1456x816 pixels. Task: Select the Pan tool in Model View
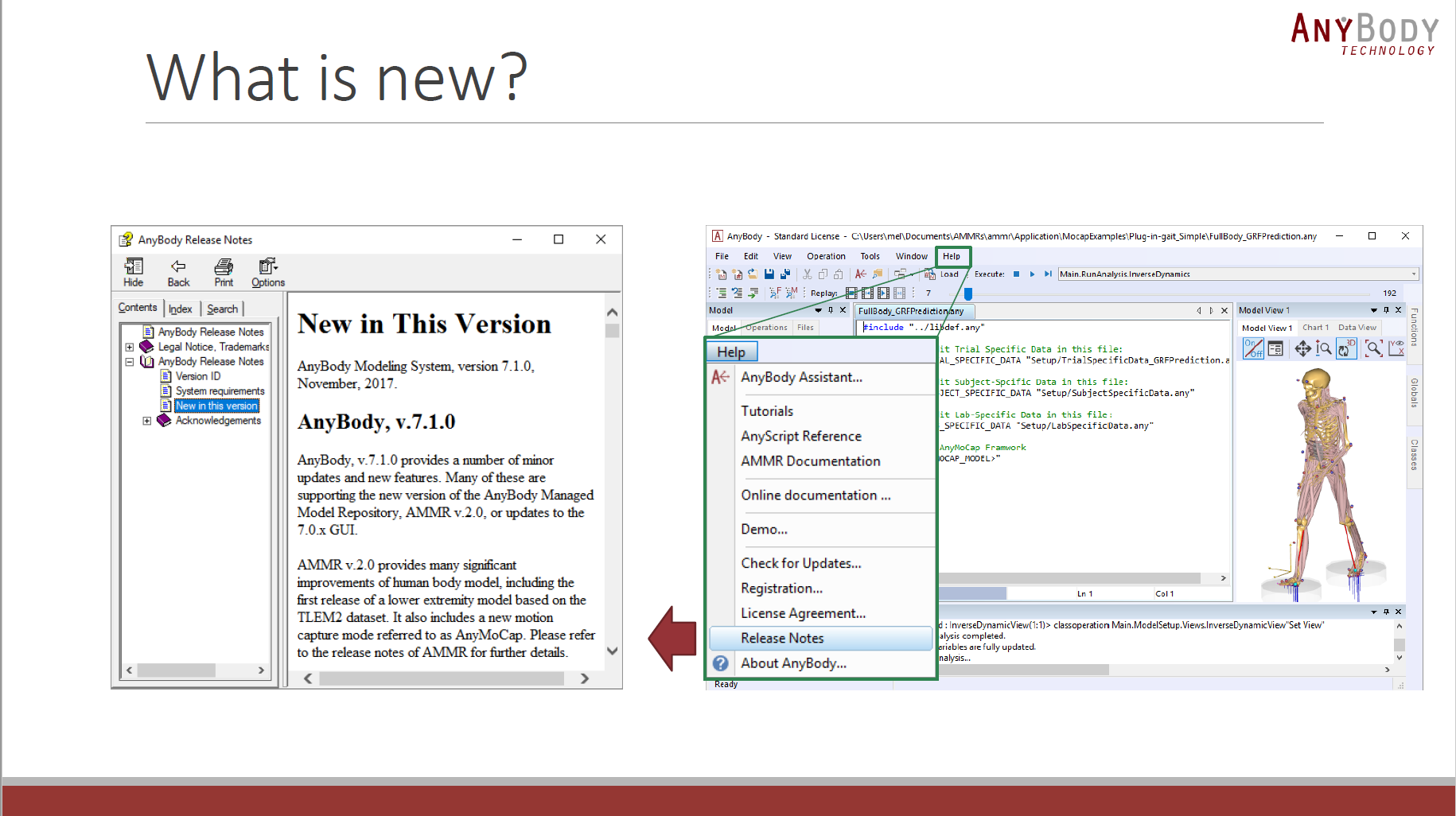pos(1302,348)
